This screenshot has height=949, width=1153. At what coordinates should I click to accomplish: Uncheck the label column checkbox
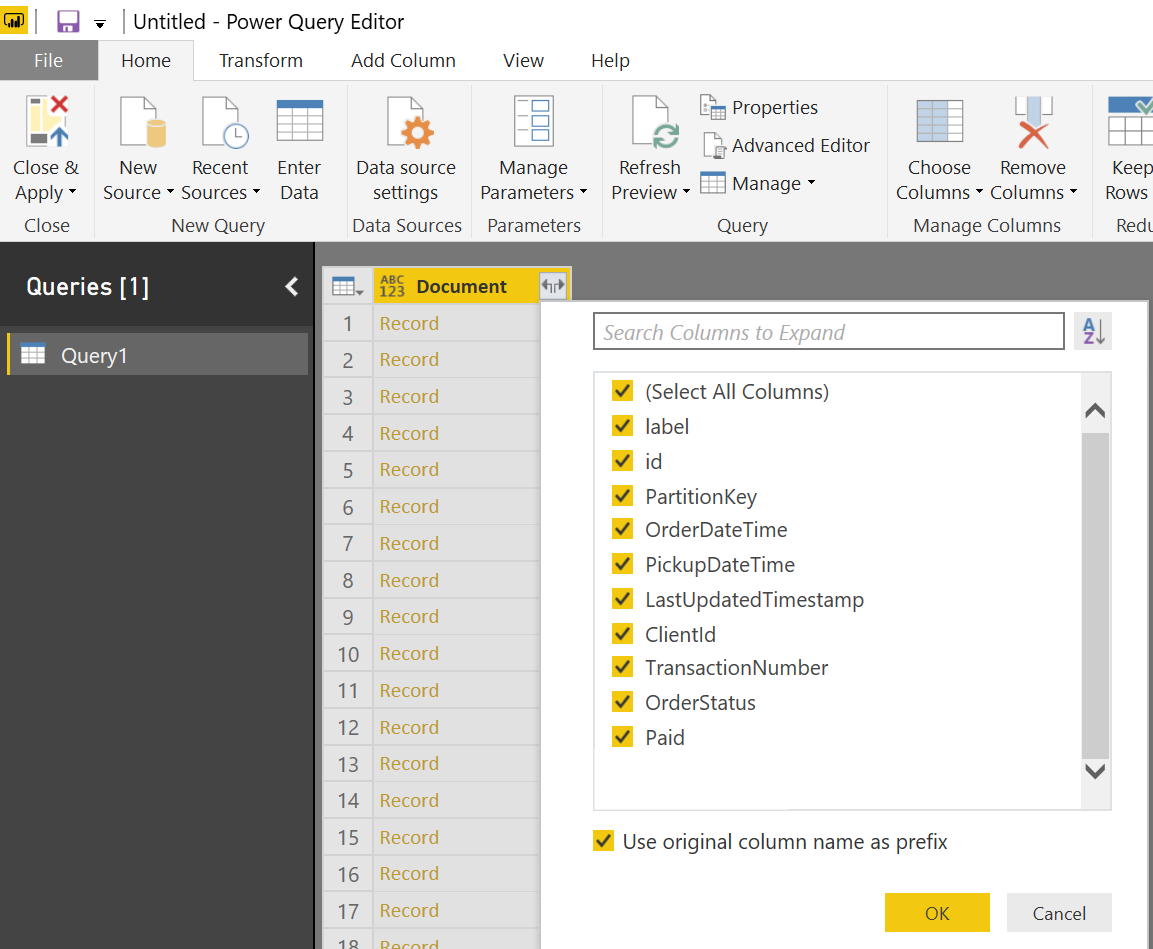coord(622,426)
